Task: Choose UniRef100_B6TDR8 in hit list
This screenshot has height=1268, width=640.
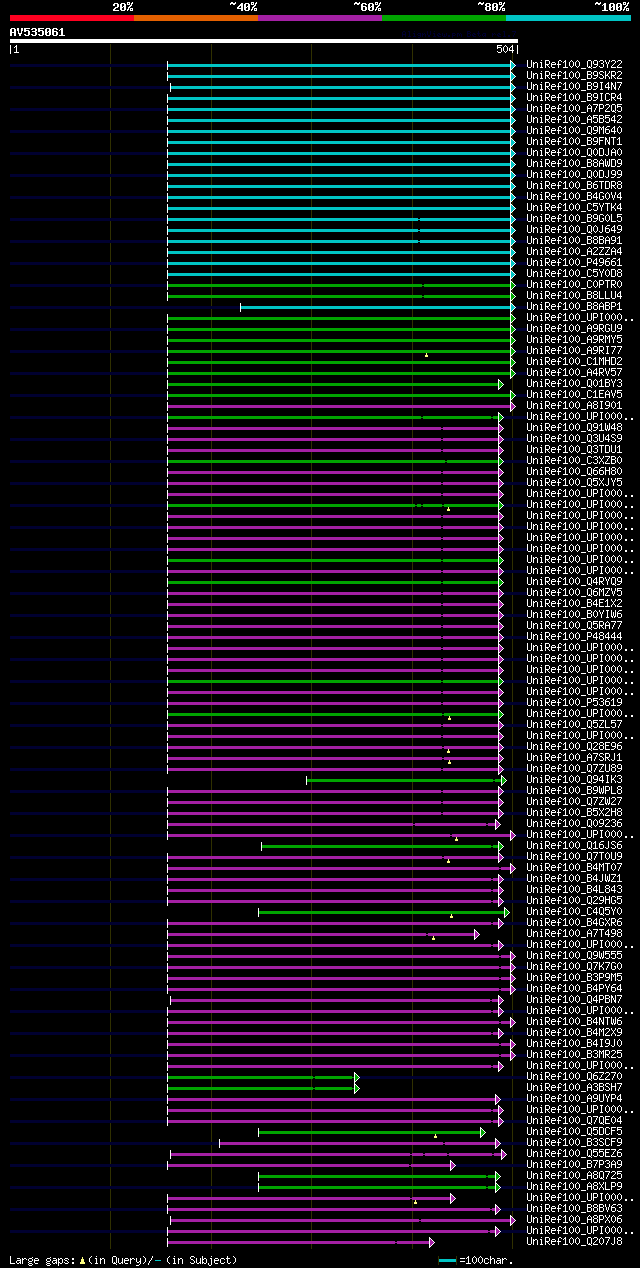Action: click(x=574, y=185)
